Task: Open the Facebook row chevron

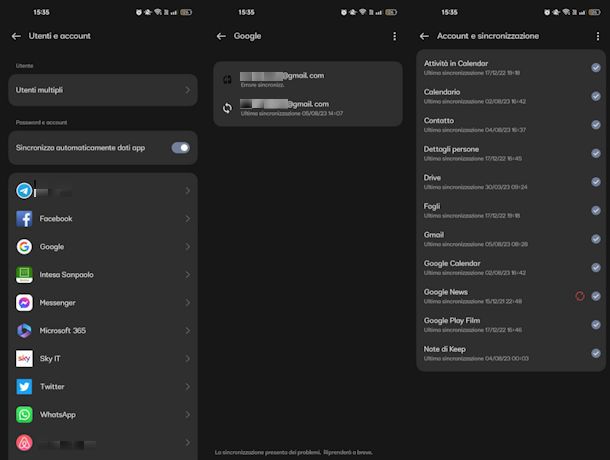Action: point(188,219)
